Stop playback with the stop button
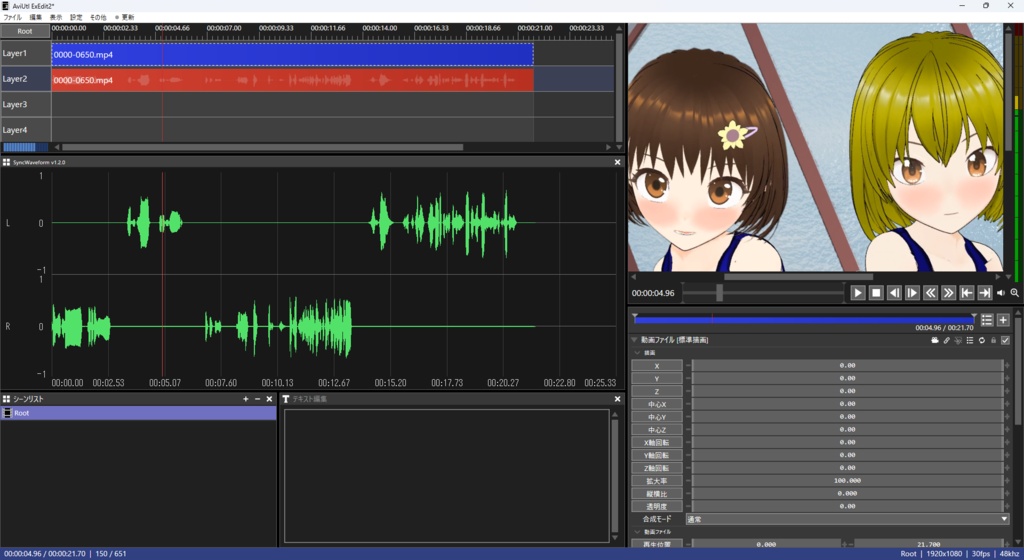This screenshot has height=560, width=1024. tap(876, 293)
